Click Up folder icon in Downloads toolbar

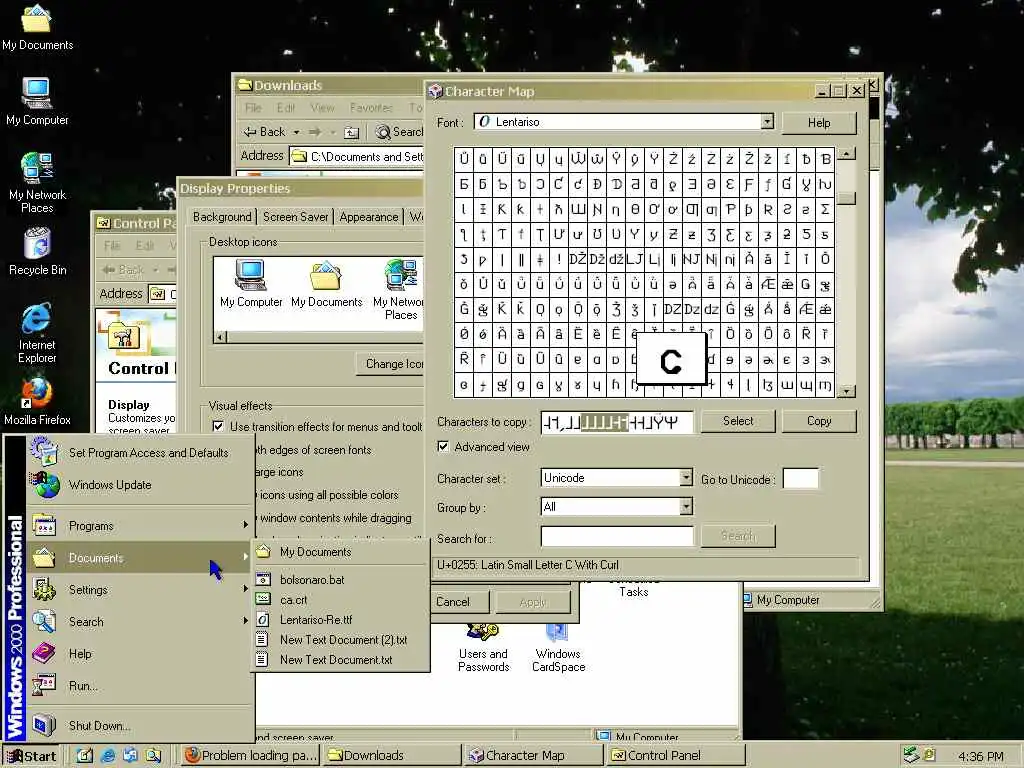coord(352,133)
